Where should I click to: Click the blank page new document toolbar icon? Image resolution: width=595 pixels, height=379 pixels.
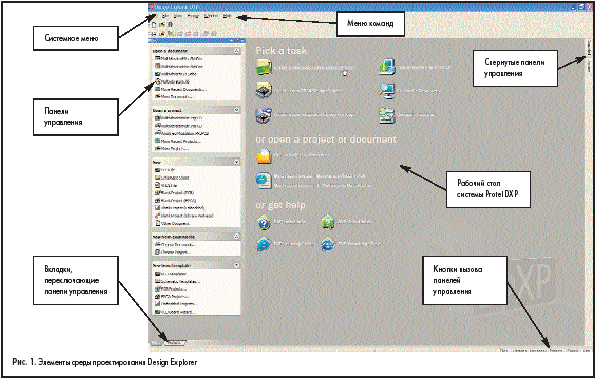click(x=154, y=25)
